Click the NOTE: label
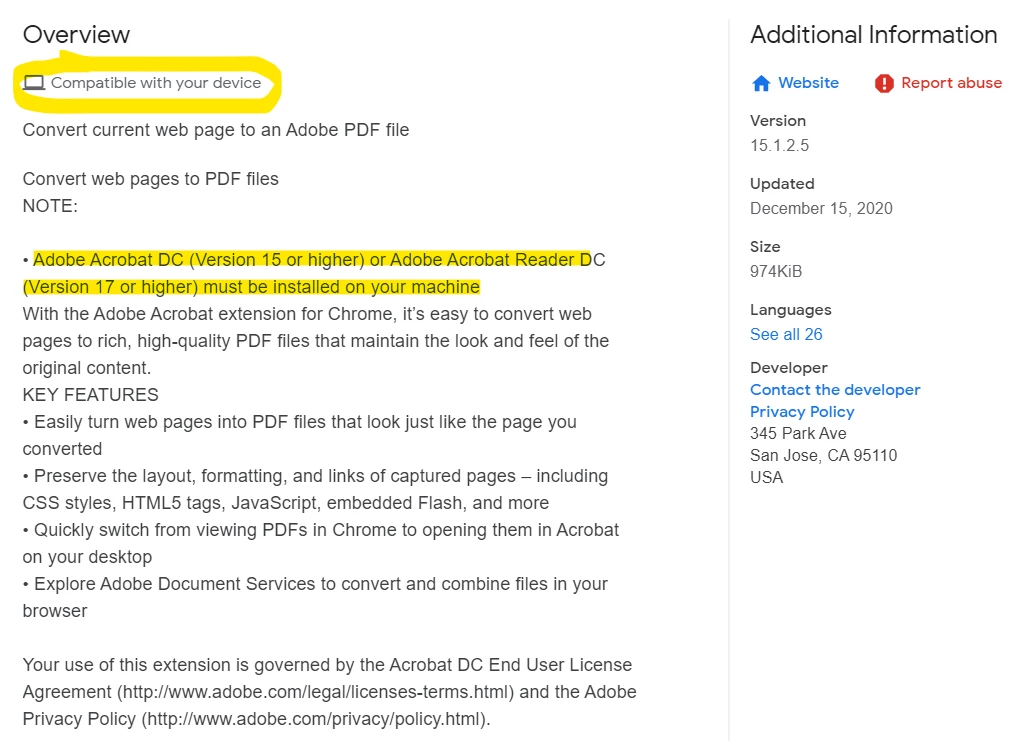 point(50,206)
